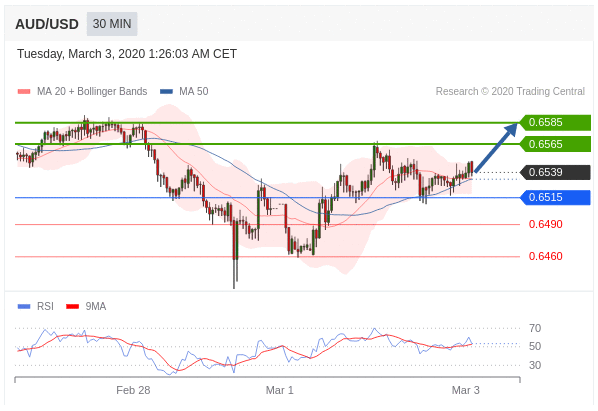Image resolution: width=598 pixels, height=411 pixels.
Task: Click the 30 MIN timeframe button
Action: tap(112, 24)
